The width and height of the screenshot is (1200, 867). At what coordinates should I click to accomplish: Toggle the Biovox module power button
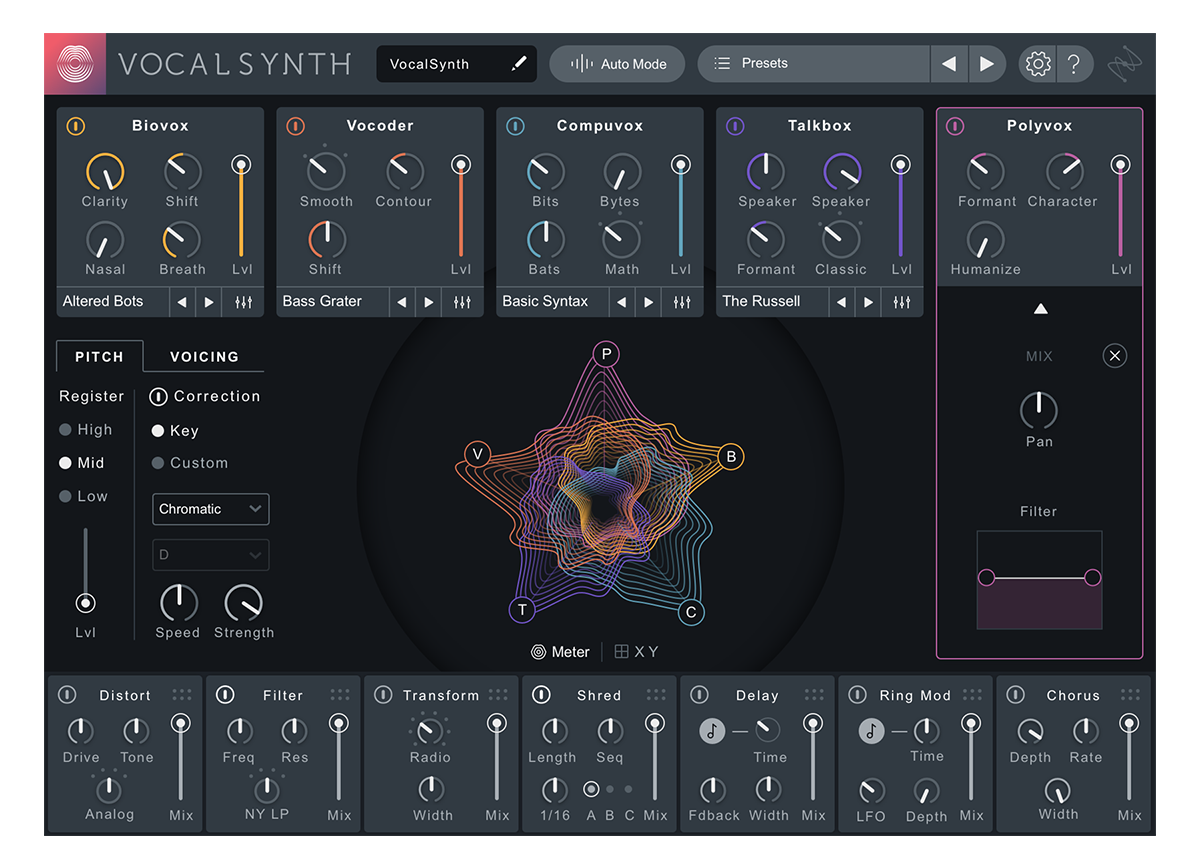pyautogui.click(x=76, y=126)
